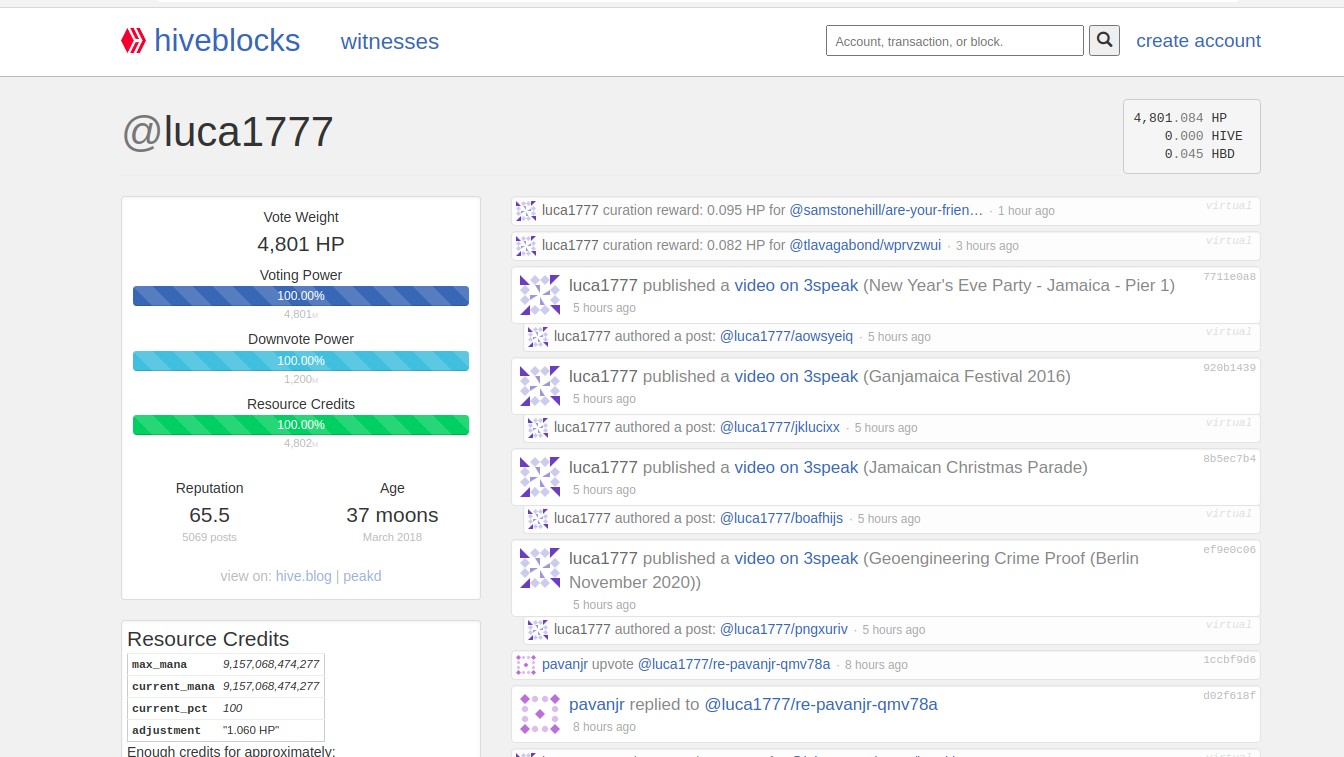
Task: Click avatar on Geoengineering Crime Proof entry
Action: pos(540,568)
